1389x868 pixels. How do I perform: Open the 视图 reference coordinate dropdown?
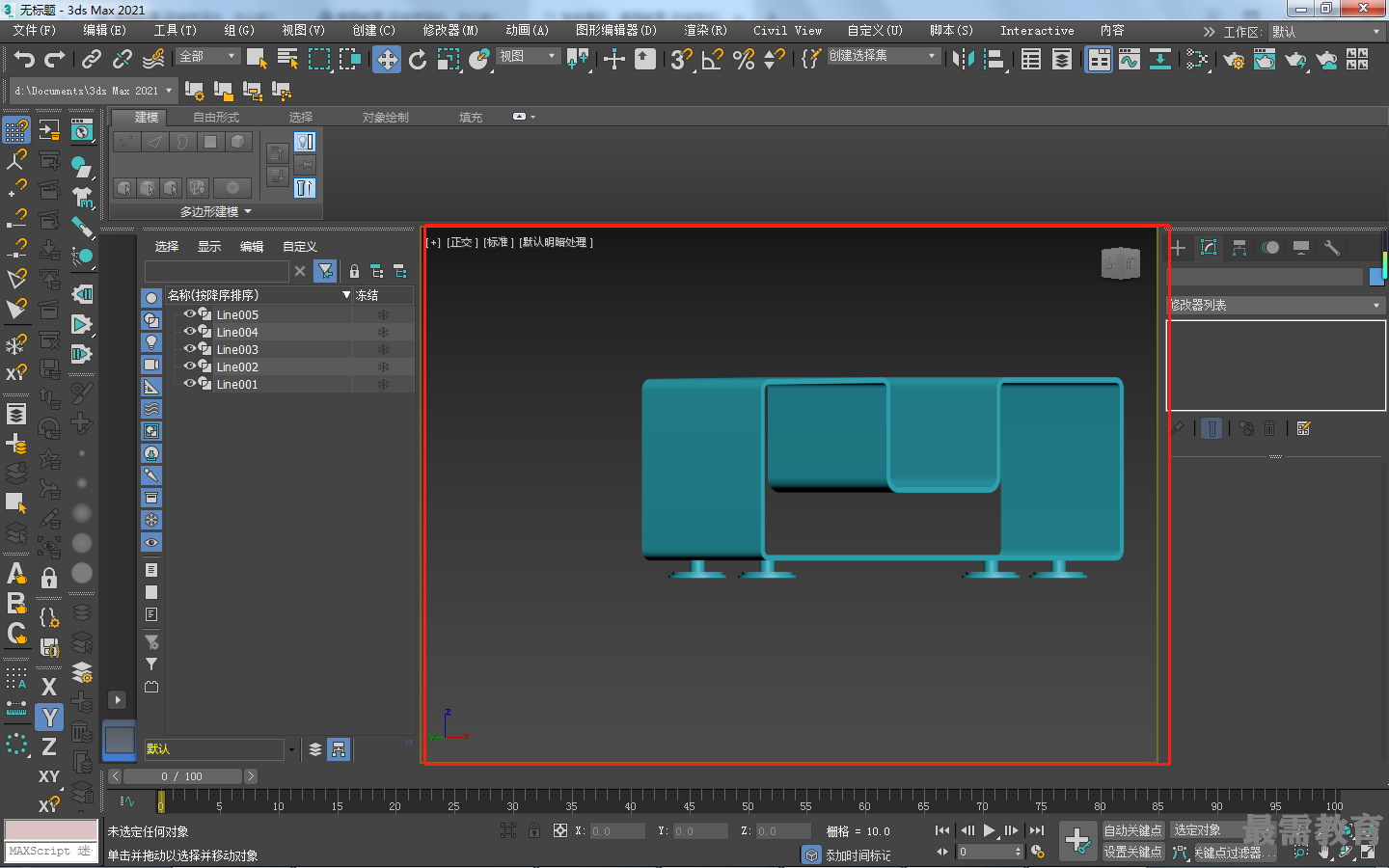(528, 57)
